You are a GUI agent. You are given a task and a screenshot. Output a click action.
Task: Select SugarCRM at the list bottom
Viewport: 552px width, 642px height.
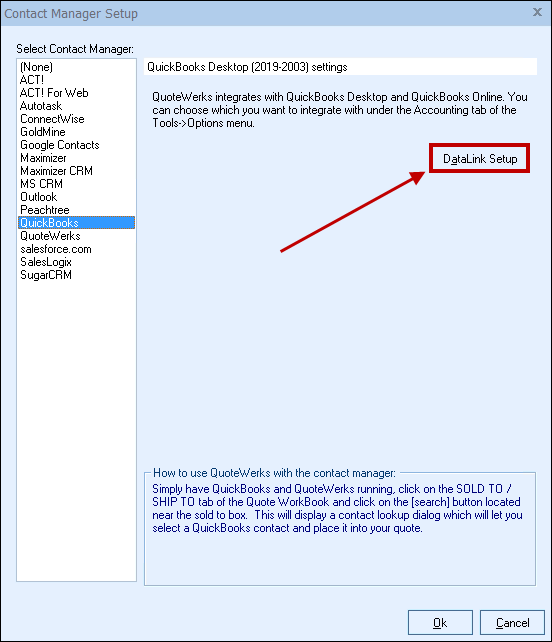click(x=77, y=275)
